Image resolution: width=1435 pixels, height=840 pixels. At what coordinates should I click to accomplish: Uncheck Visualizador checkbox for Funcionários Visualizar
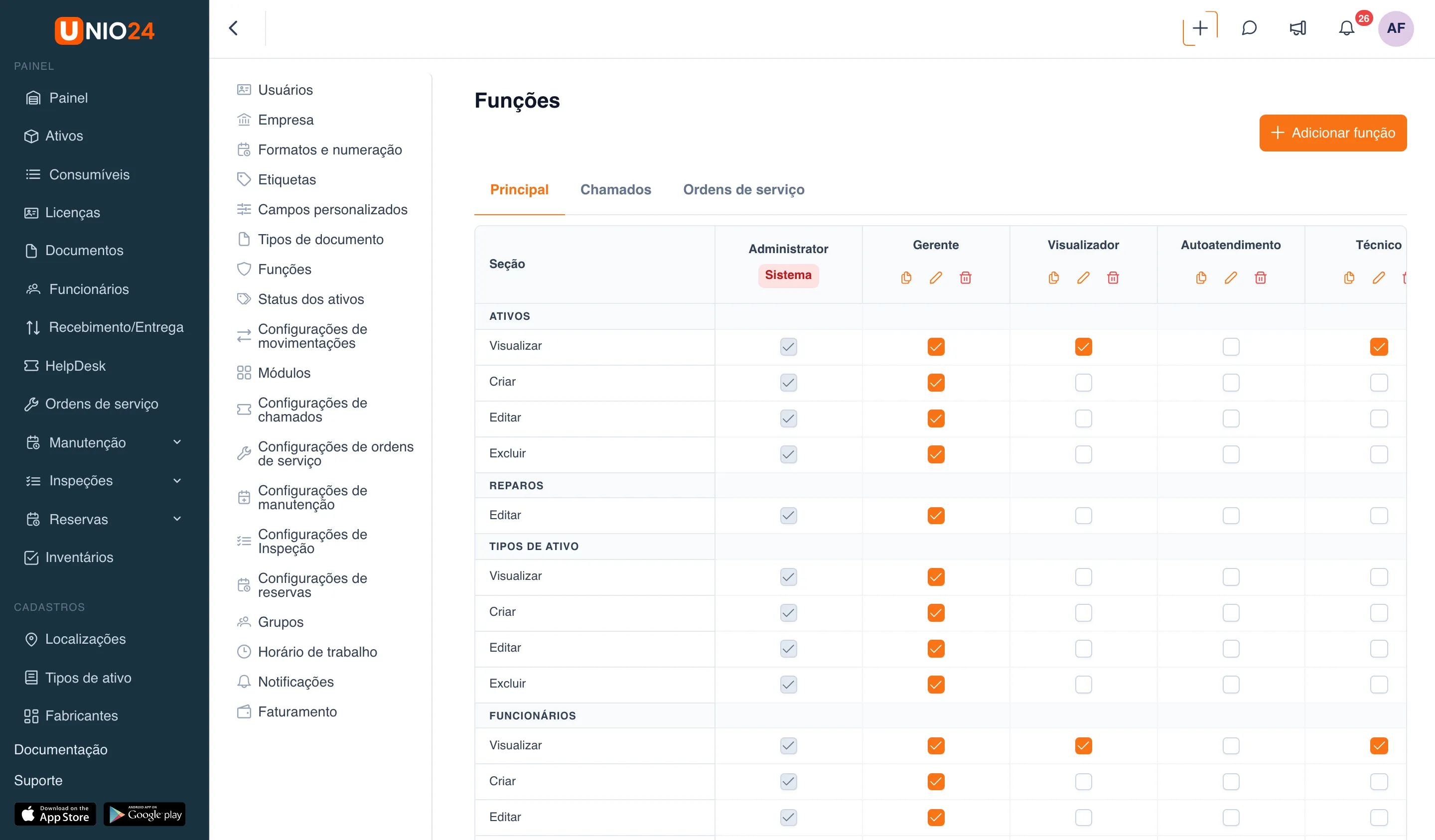point(1083,746)
